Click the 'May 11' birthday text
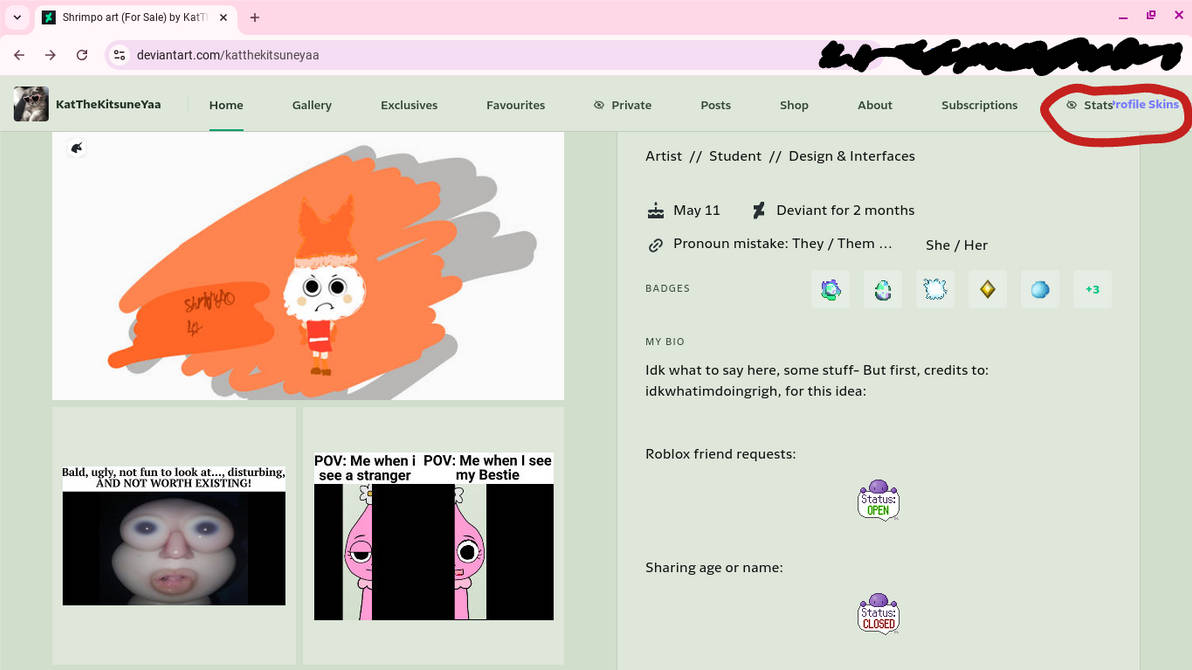Viewport: 1192px width, 670px height. coord(696,210)
